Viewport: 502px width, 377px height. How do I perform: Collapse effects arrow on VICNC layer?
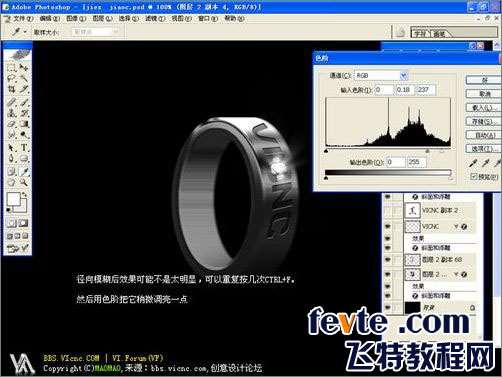[456, 227]
